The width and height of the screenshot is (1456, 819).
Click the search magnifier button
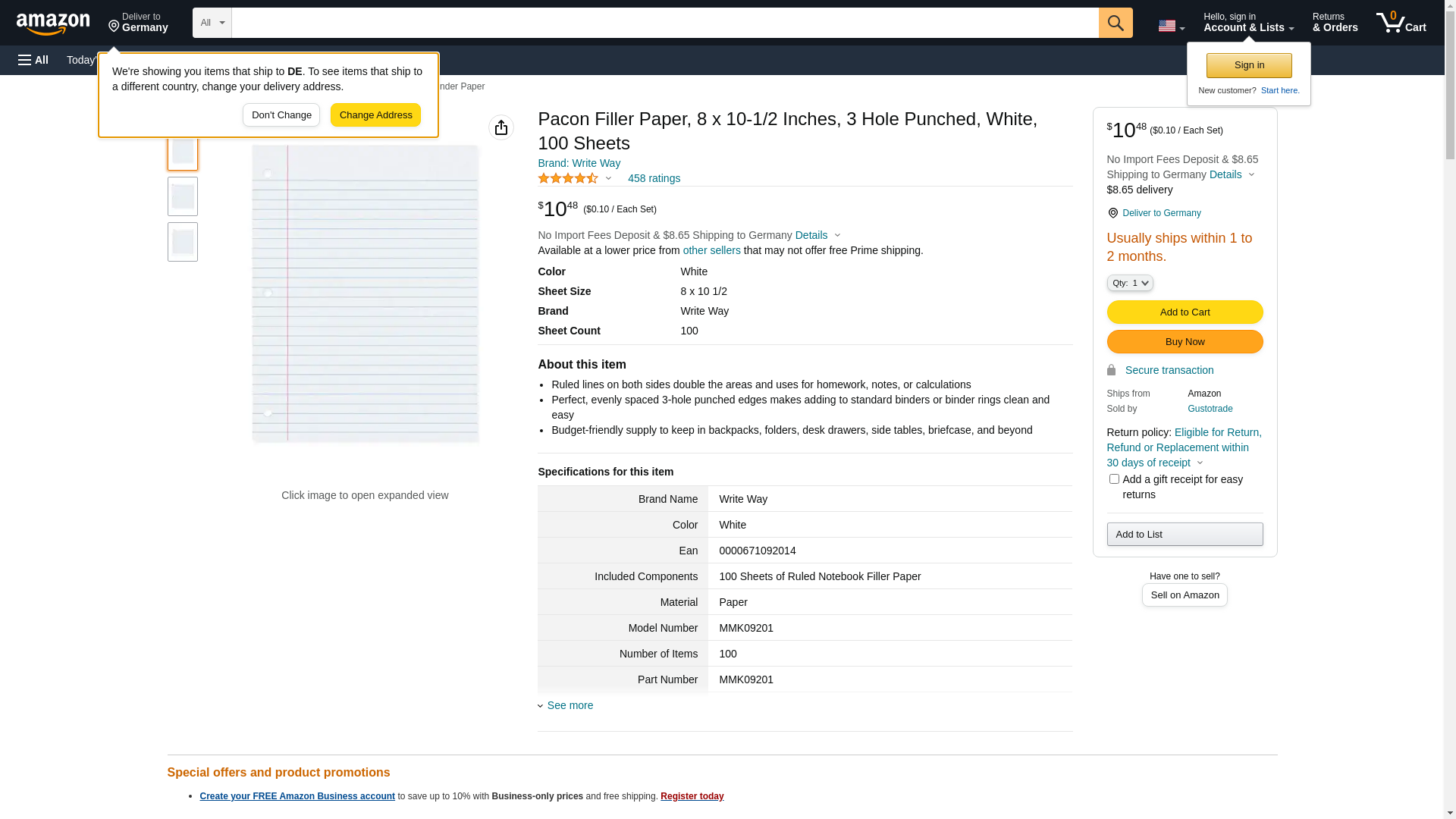point(1115,23)
